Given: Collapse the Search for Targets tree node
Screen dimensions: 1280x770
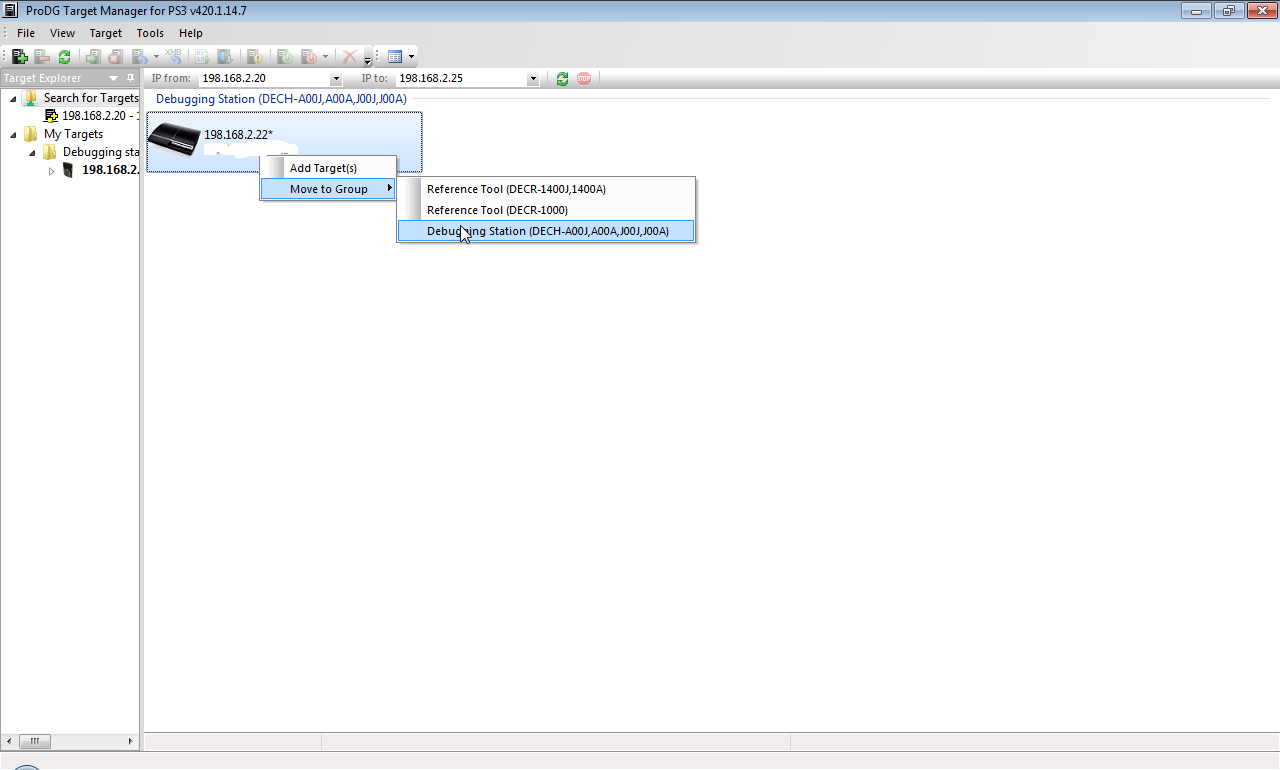Looking at the screenshot, I should click(13, 99).
